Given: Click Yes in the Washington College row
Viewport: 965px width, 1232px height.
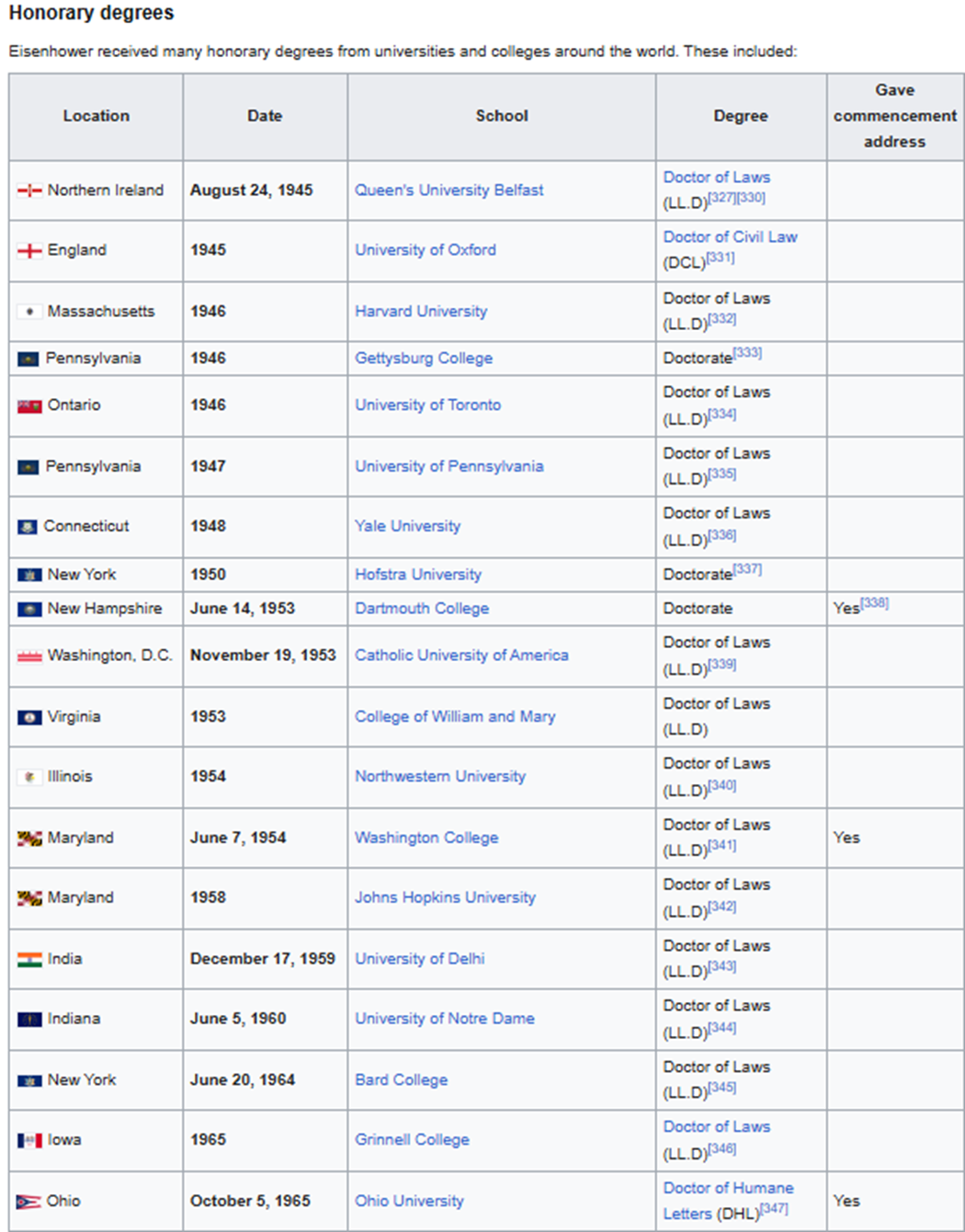Looking at the screenshot, I should click(846, 838).
